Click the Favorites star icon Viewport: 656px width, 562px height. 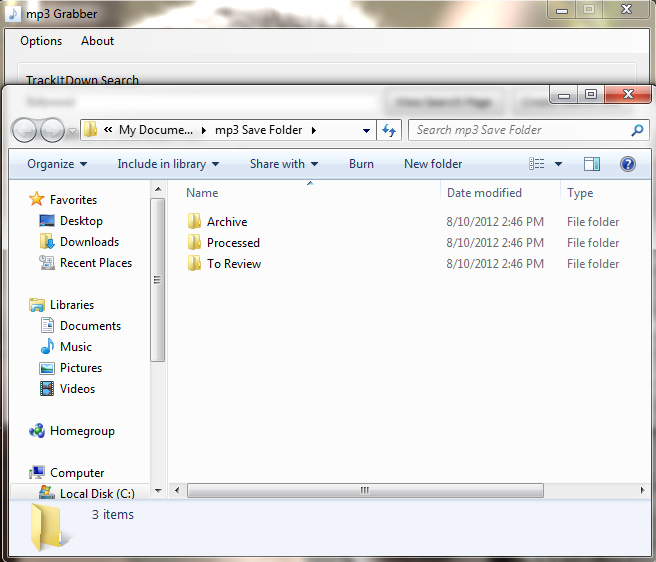(37, 199)
